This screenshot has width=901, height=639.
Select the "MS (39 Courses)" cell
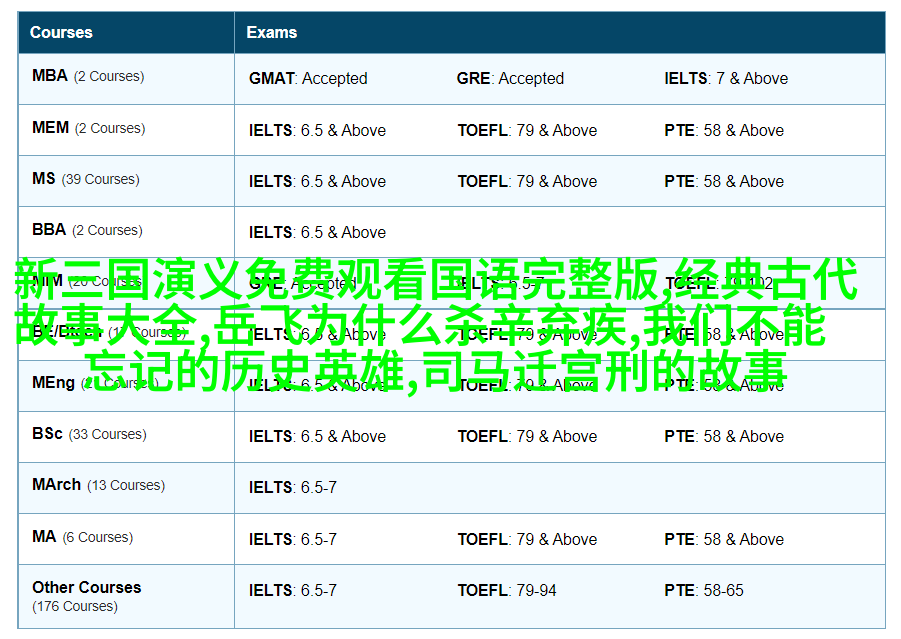point(126,181)
